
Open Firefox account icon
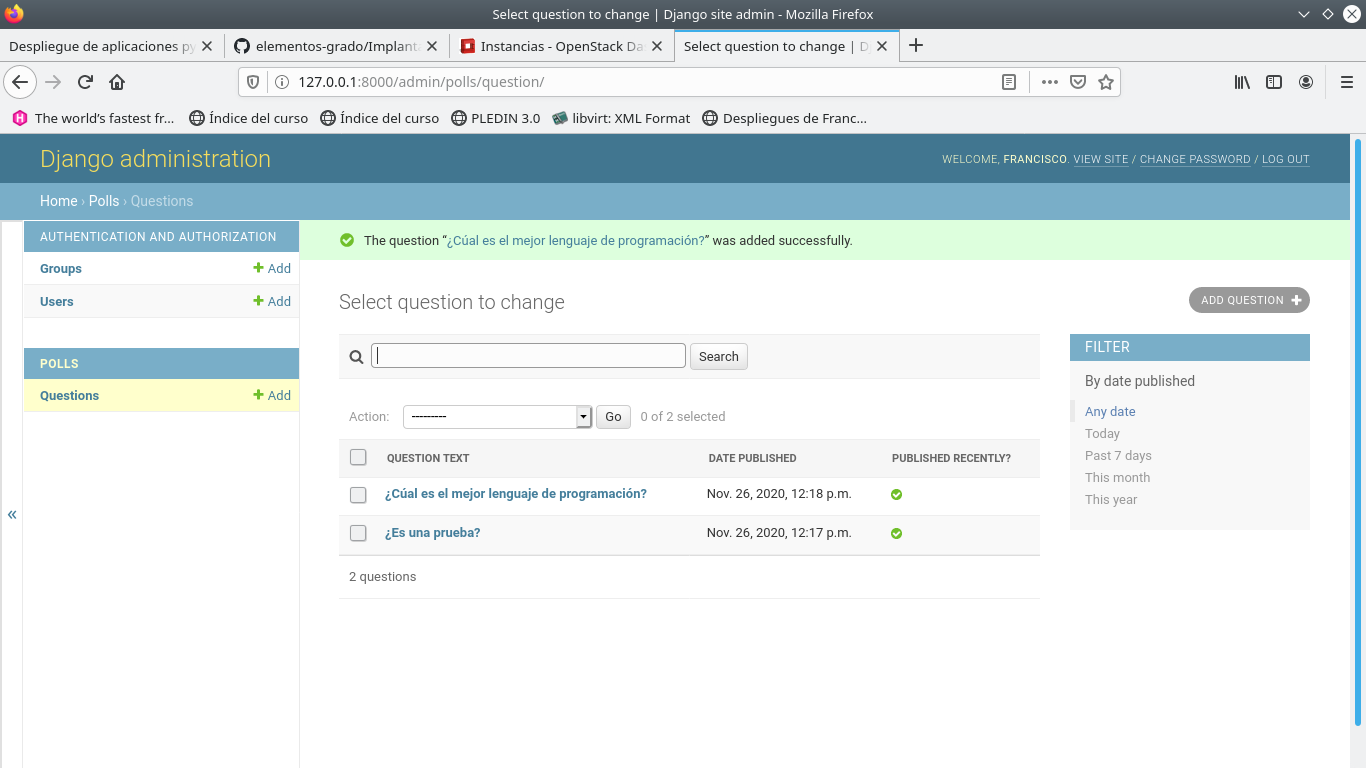point(1306,82)
